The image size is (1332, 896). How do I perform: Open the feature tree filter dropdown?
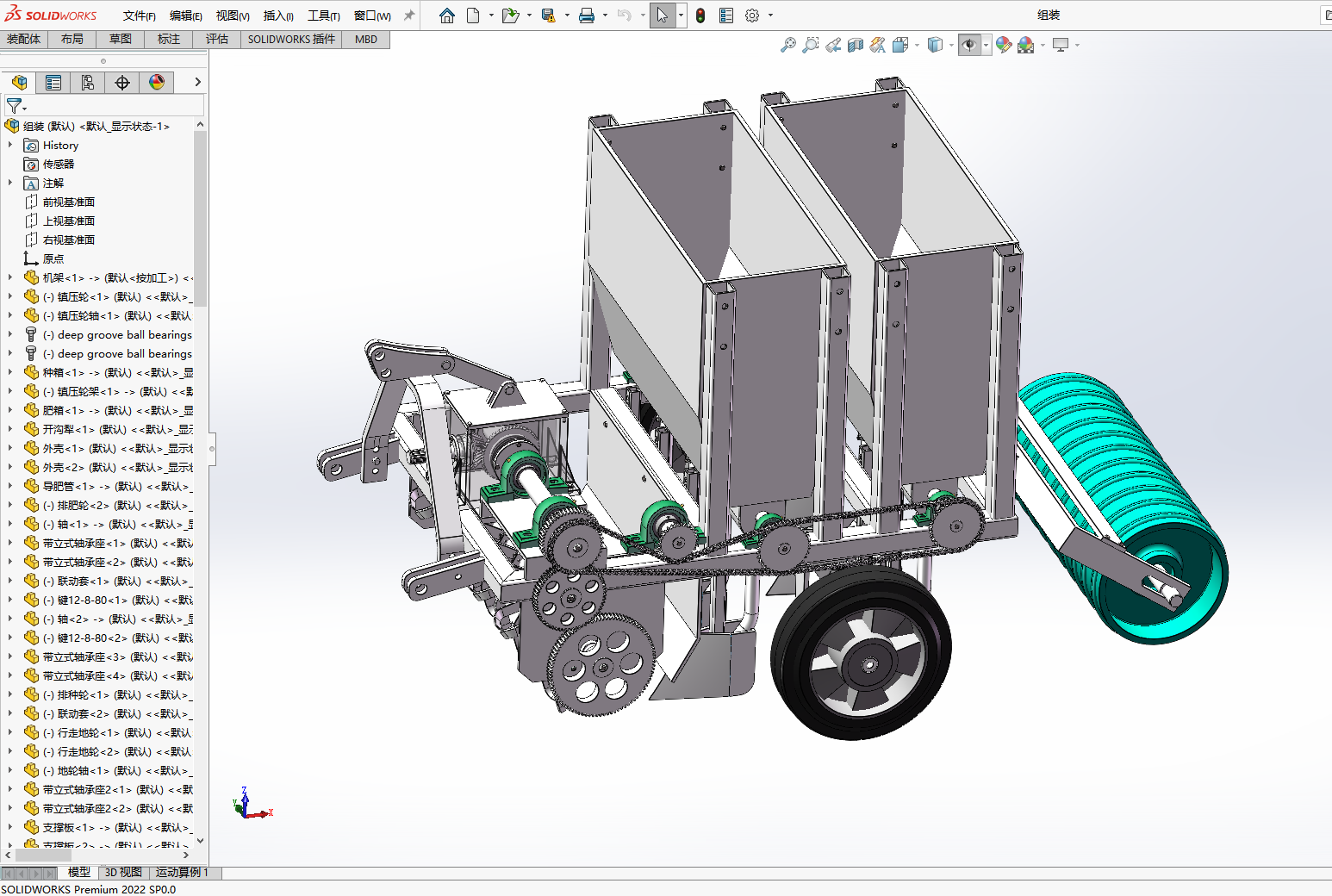point(16,106)
